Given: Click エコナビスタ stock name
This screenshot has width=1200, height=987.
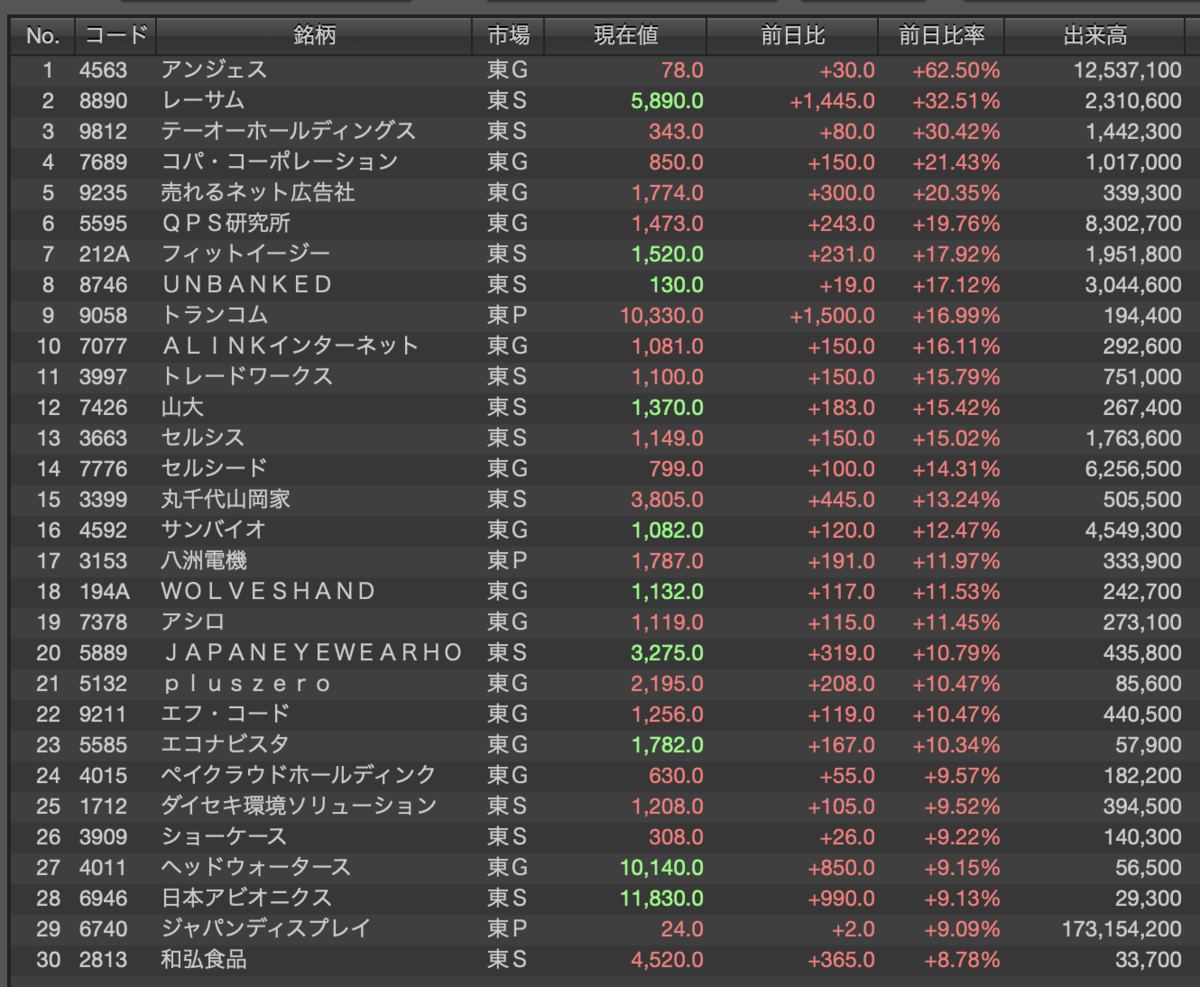Looking at the screenshot, I should [x=225, y=744].
